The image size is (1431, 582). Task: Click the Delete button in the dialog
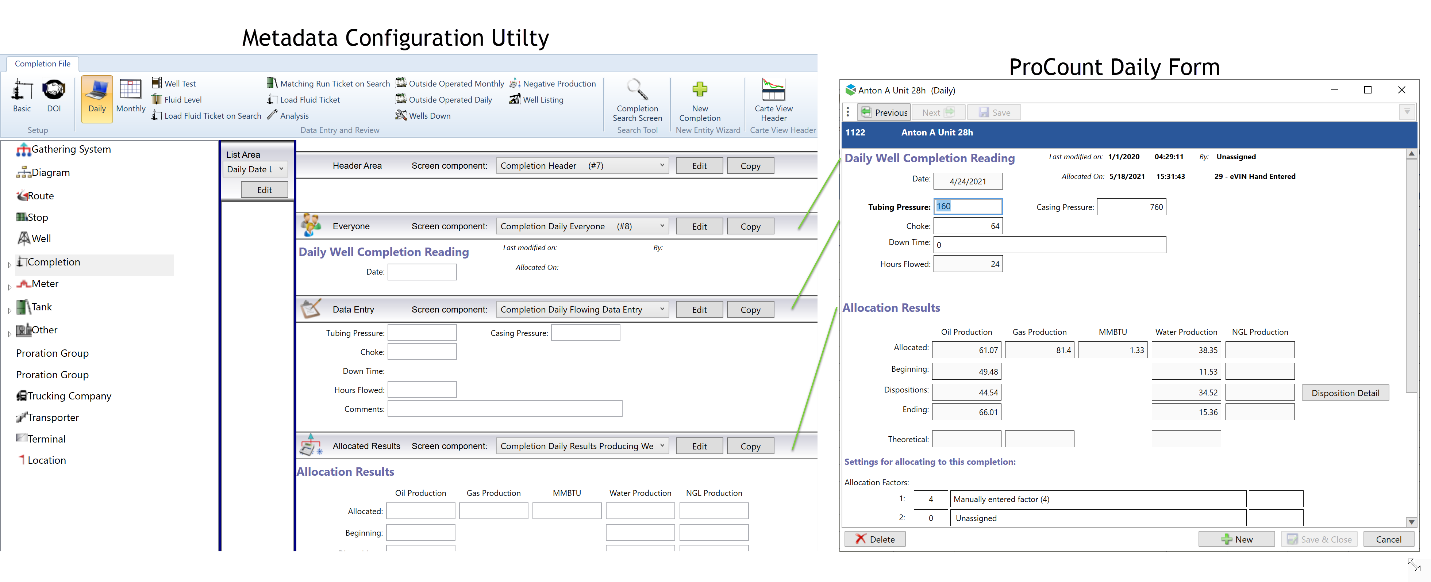874,539
